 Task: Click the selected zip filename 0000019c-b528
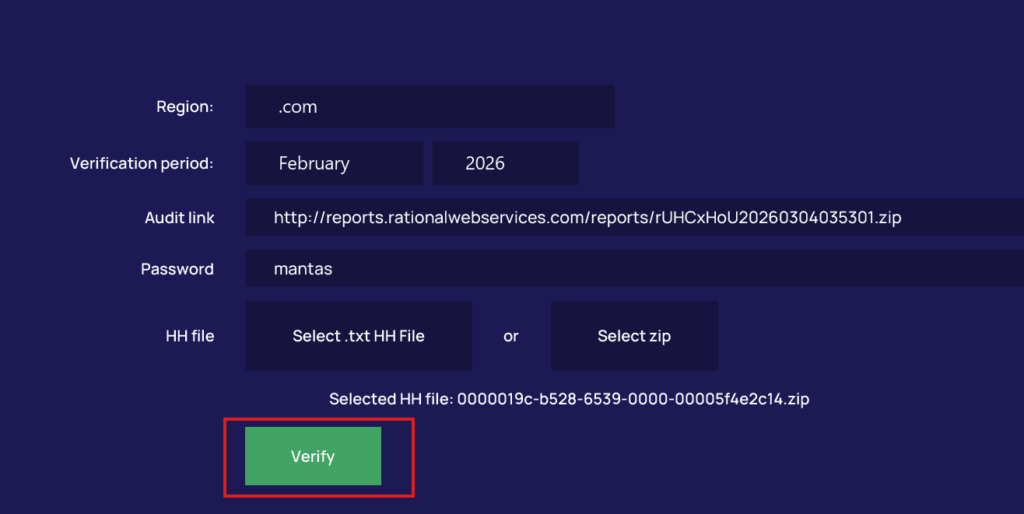point(633,399)
